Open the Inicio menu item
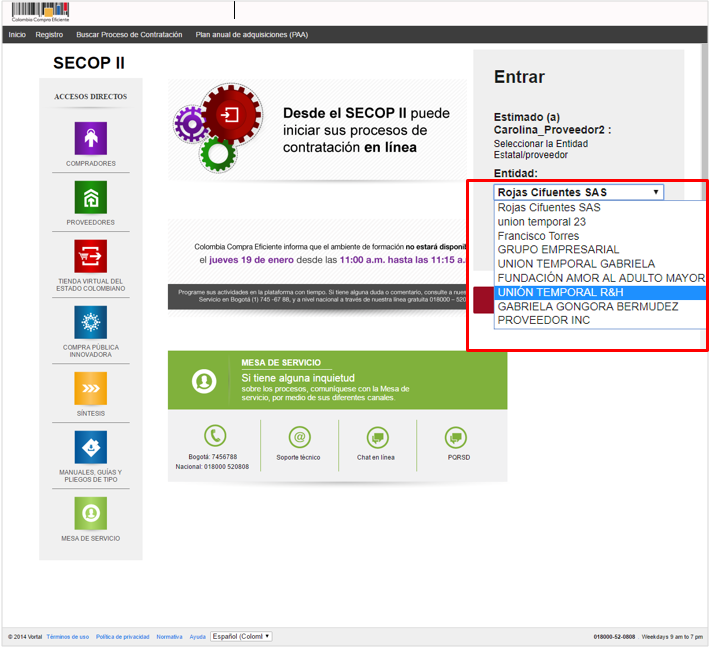 click(17, 35)
